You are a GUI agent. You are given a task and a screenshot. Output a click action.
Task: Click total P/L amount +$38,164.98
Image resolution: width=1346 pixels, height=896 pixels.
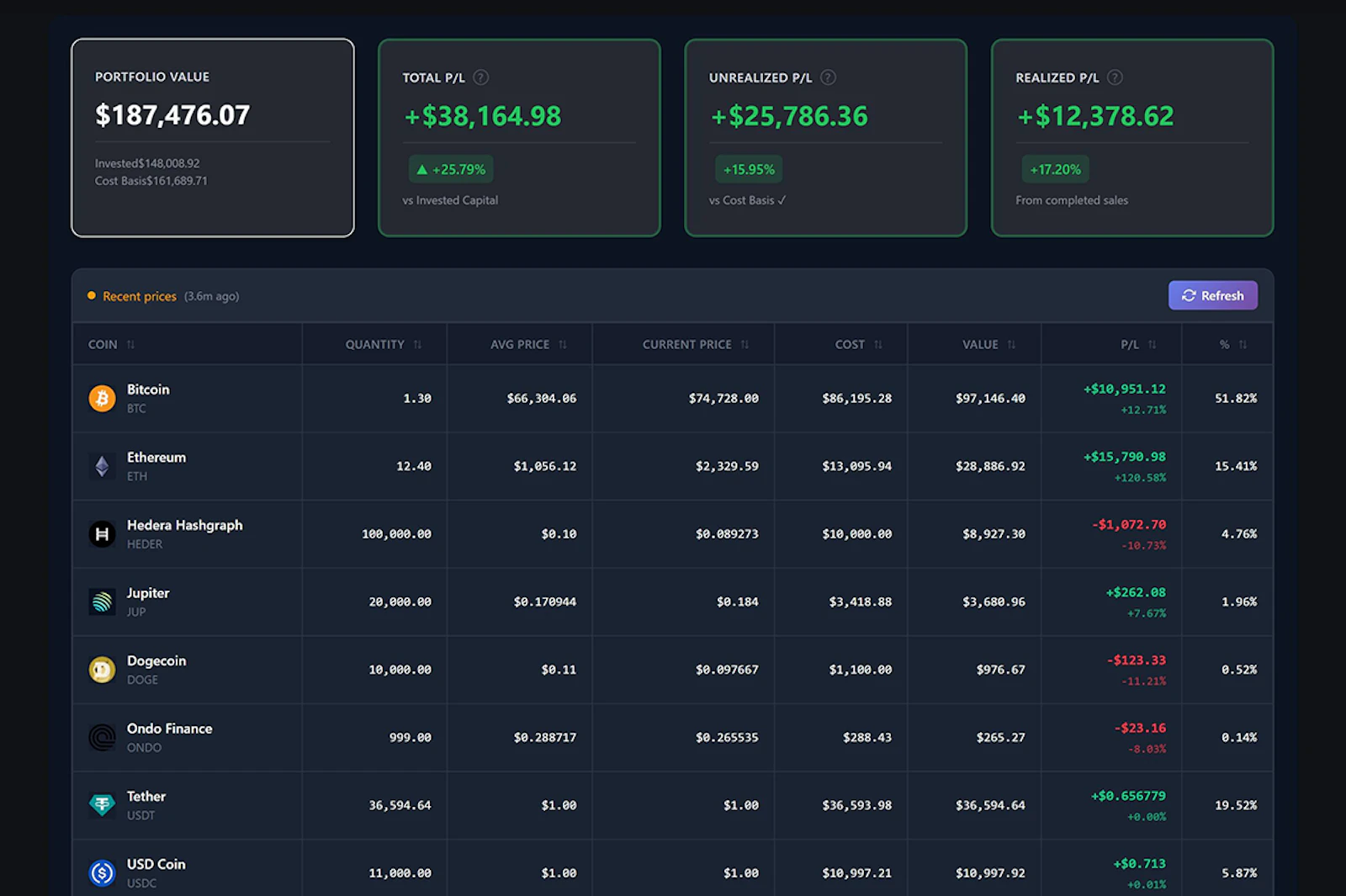pos(483,116)
